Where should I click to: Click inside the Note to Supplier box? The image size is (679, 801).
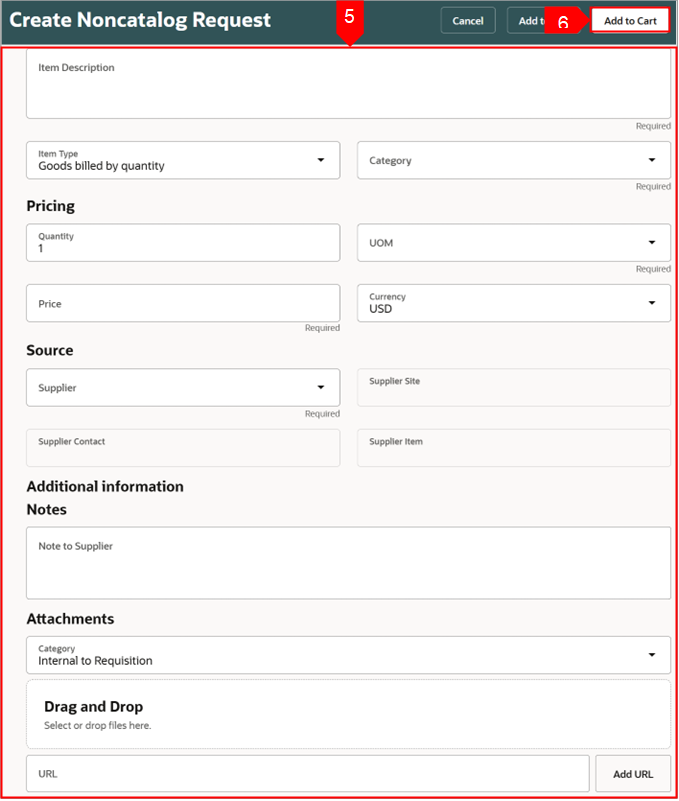click(348, 563)
